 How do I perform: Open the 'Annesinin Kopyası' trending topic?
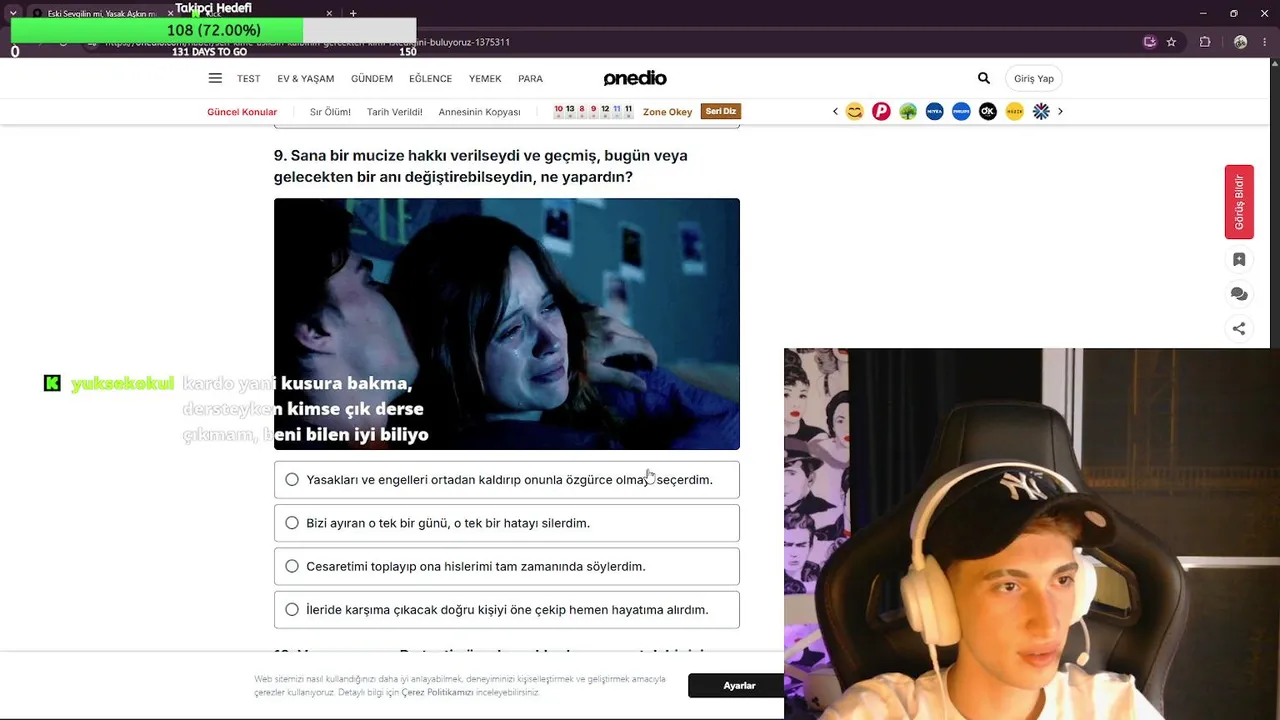(480, 112)
